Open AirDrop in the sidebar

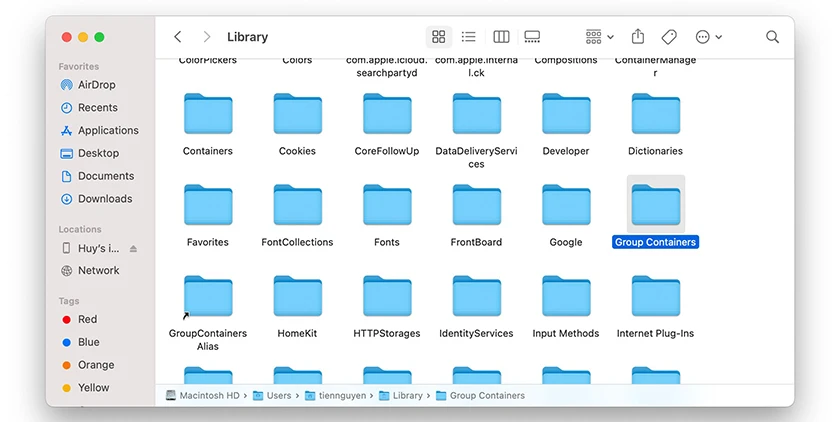[x=88, y=85]
